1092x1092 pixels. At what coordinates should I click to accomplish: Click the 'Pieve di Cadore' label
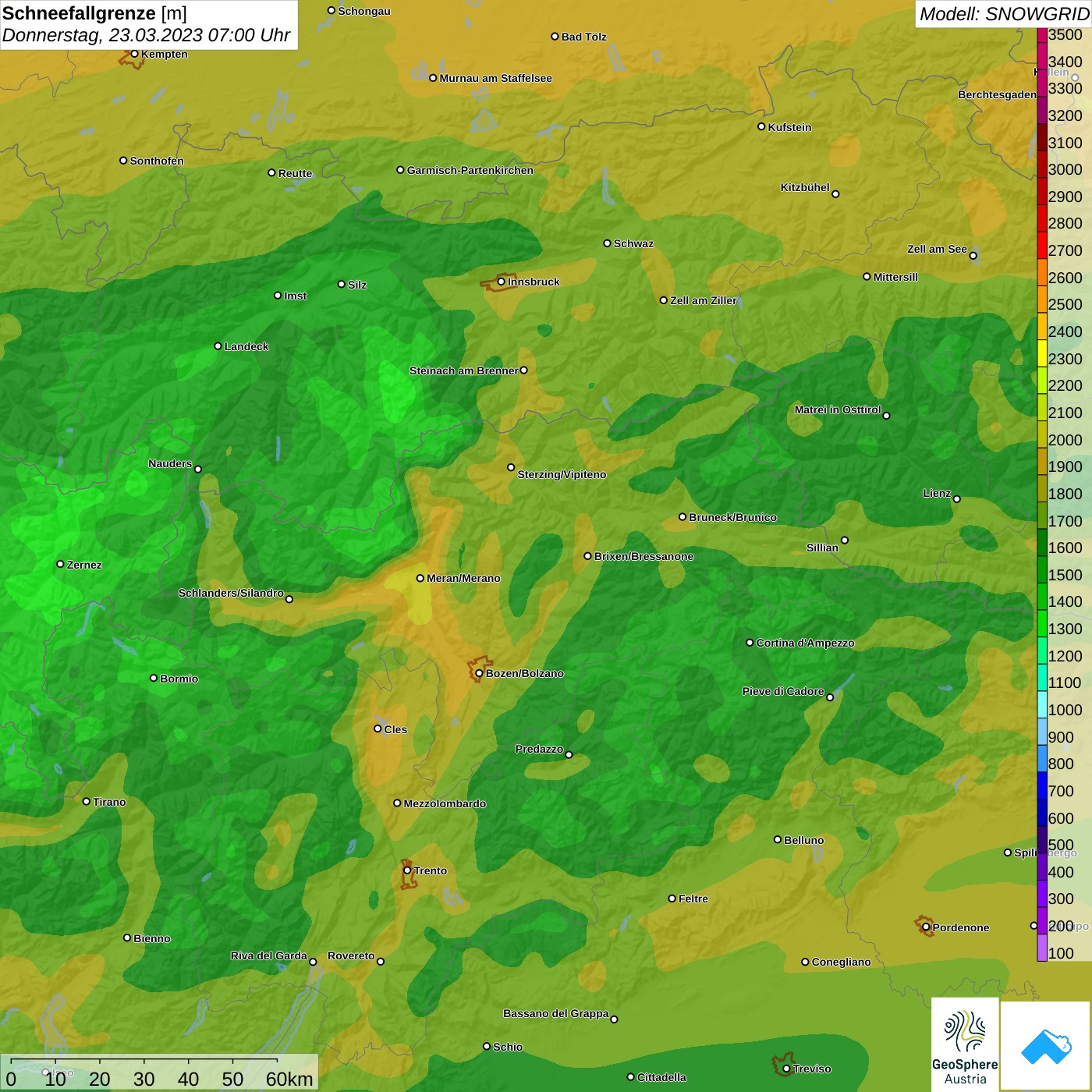pos(783,691)
